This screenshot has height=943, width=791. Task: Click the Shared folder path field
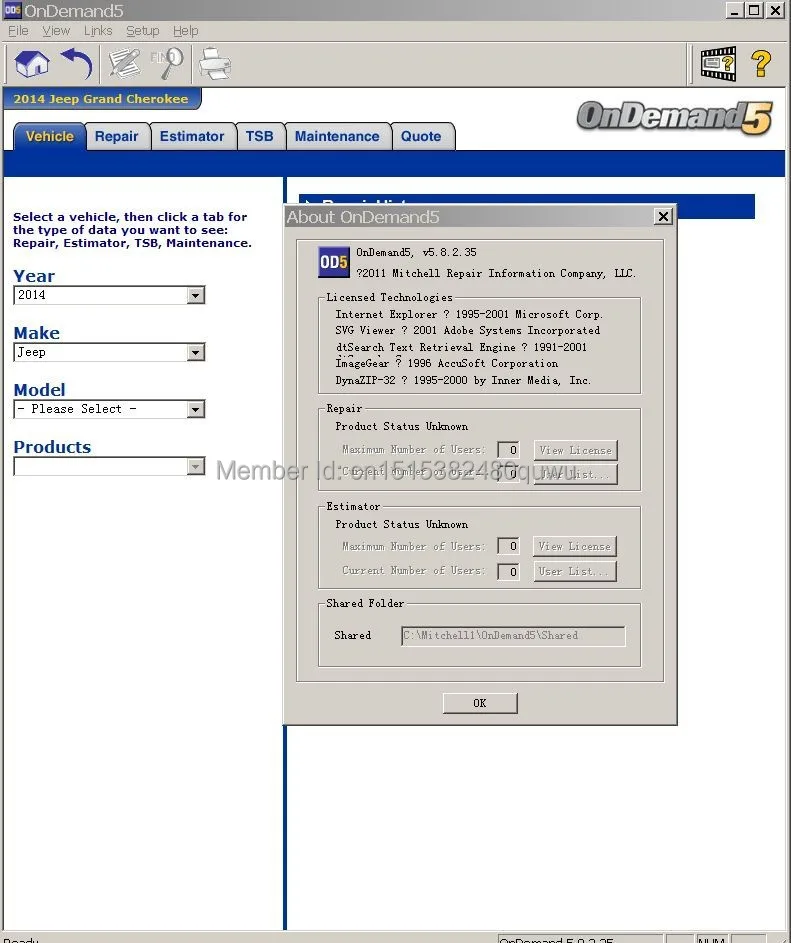(513, 636)
